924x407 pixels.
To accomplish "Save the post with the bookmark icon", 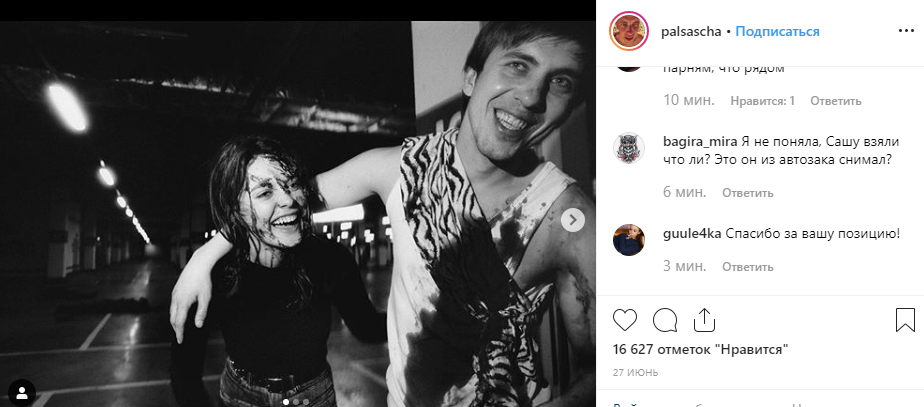I will point(904,320).
